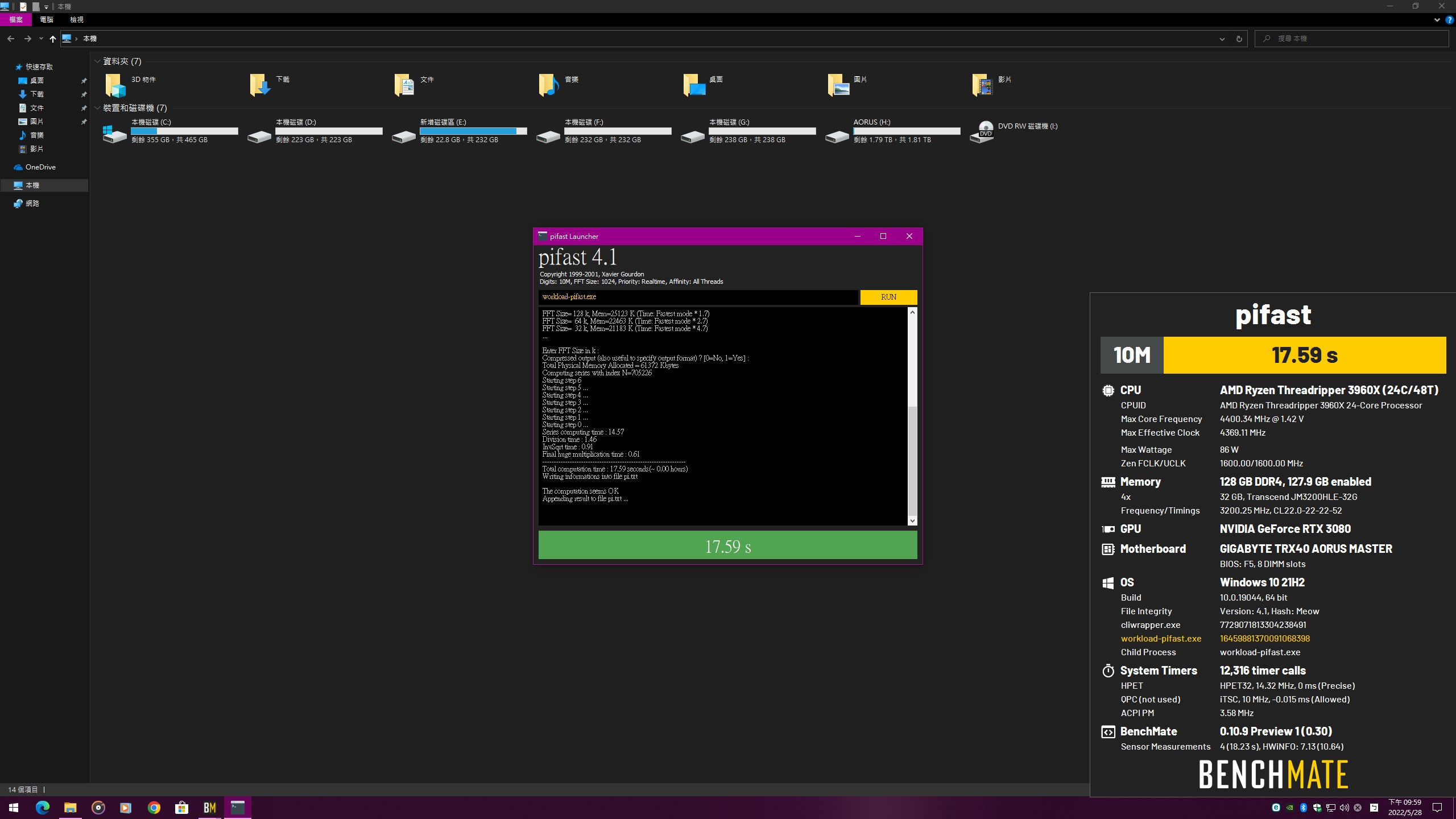Switch to pifast Launcher taskbar item
This screenshot has height=819, width=1456.
(x=237, y=808)
